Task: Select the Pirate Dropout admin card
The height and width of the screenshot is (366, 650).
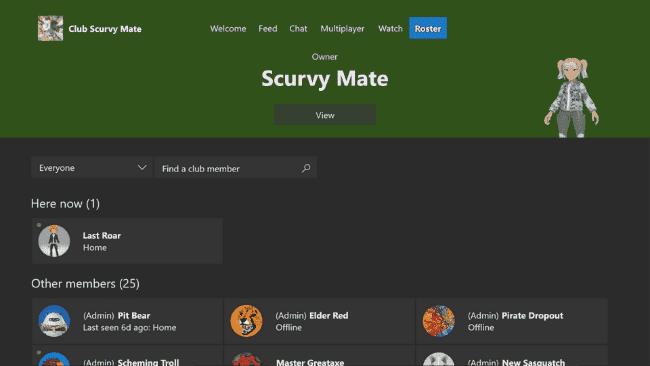Action: click(512, 321)
